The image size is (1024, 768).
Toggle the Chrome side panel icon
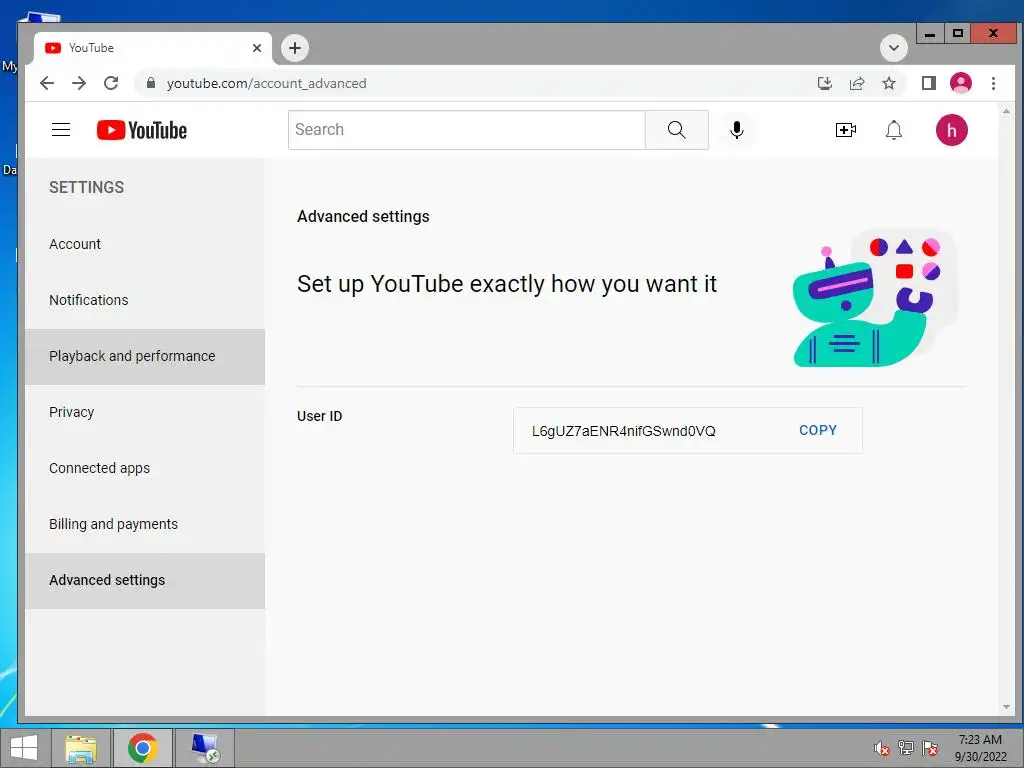click(x=929, y=83)
